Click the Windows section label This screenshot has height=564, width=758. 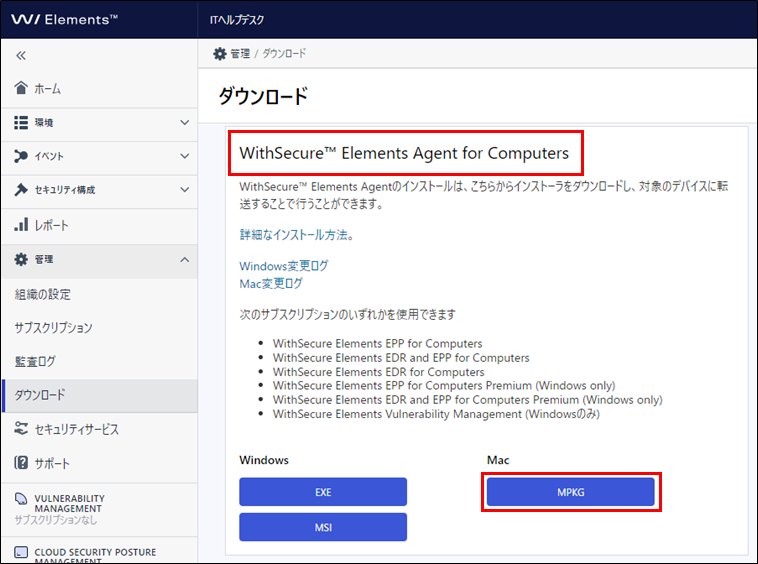coord(264,460)
